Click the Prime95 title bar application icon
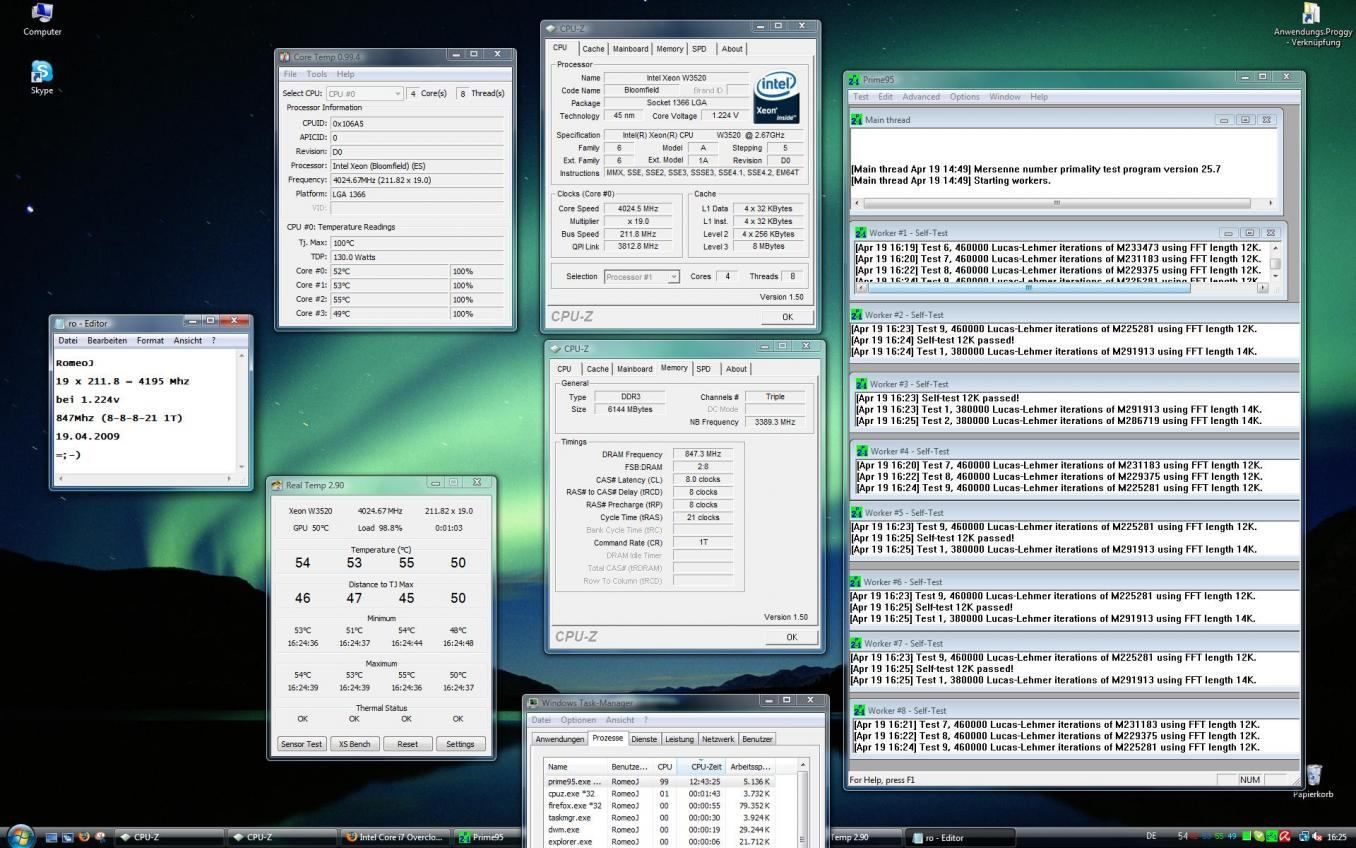 coord(855,79)
